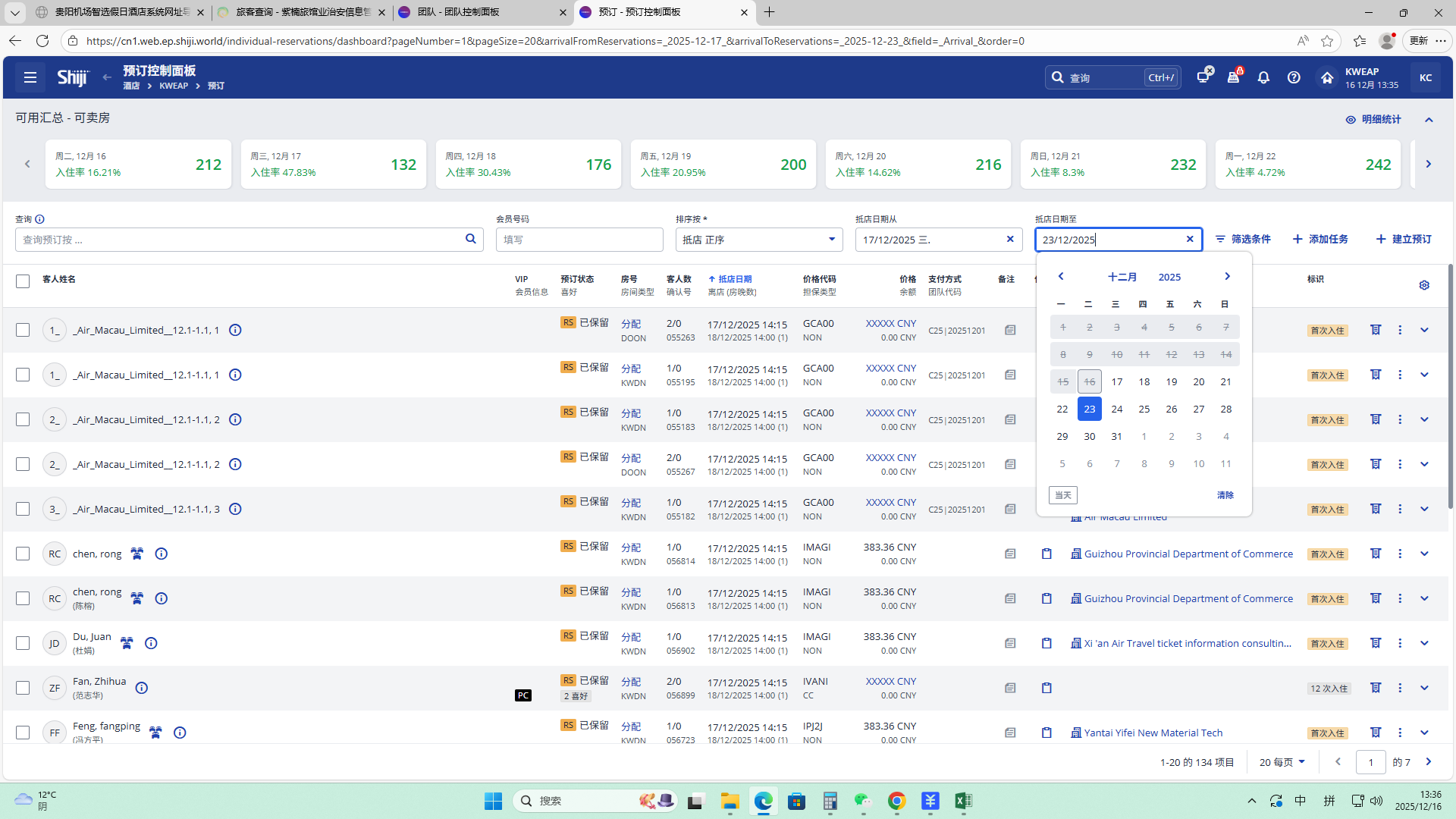Screen dimensions: 1456x819
Task: Open the help question mark icon
Action: click(x=1294, y=77)
